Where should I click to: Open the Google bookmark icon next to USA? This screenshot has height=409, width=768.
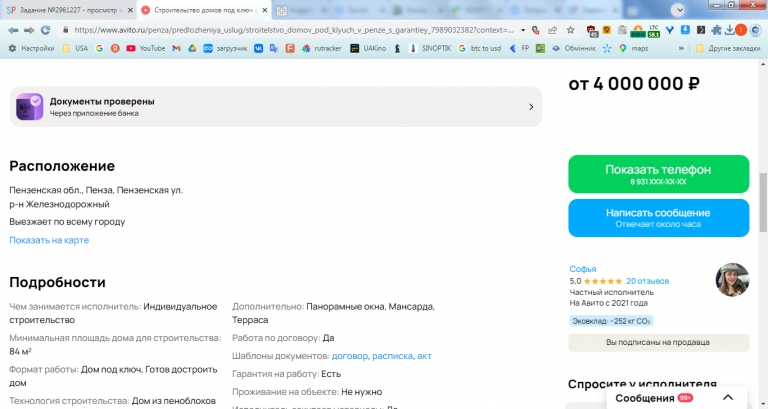point(99,48)
